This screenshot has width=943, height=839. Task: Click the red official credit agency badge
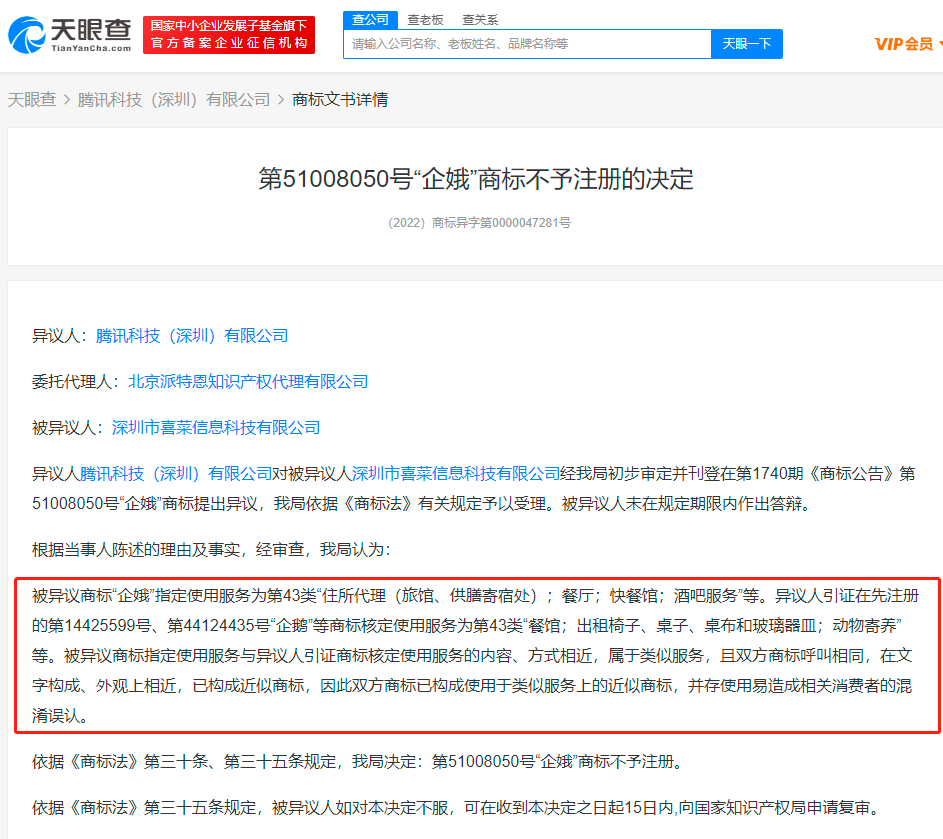[229, 35]
